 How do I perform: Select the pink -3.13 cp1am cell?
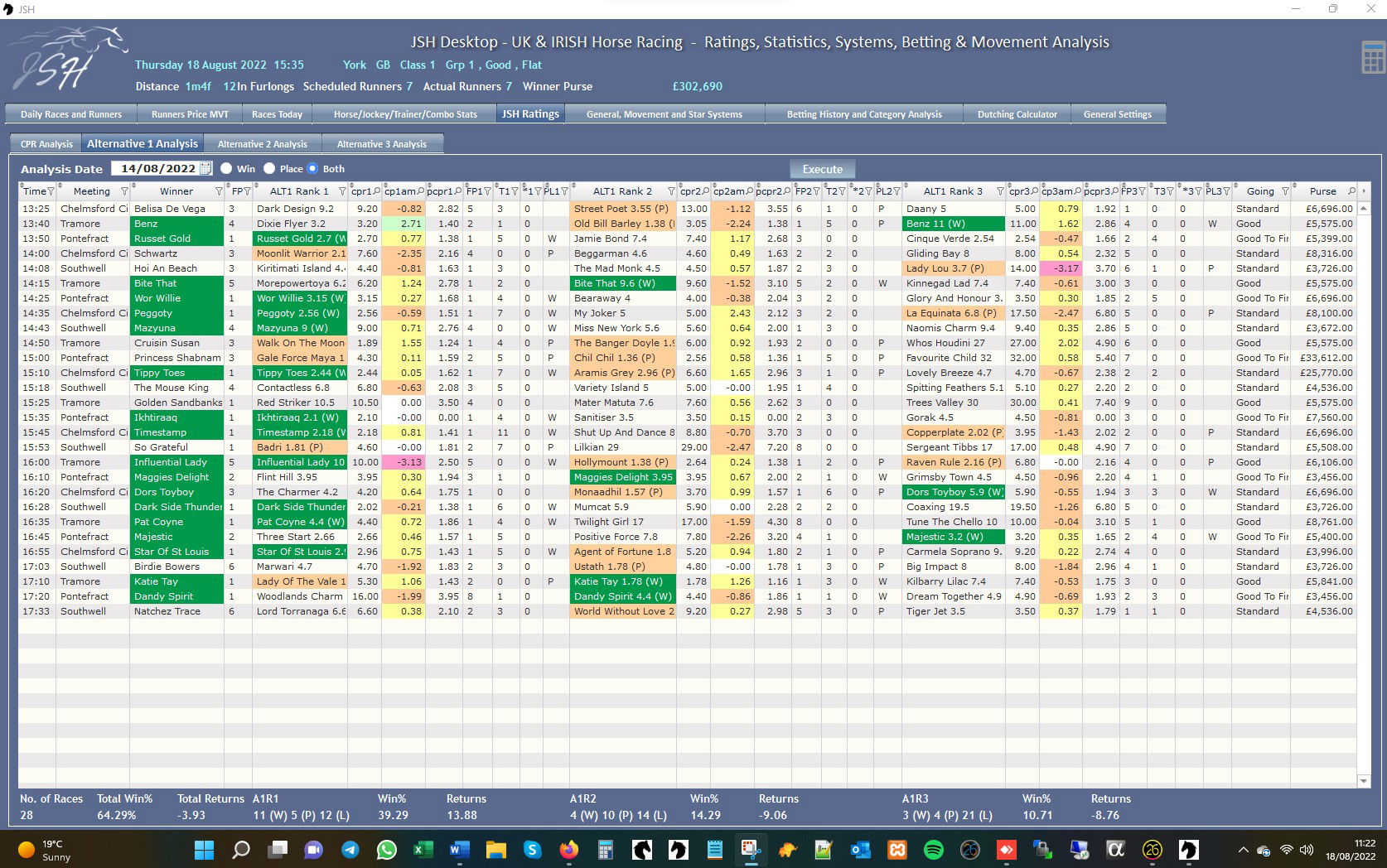click(x=404, y=462)
